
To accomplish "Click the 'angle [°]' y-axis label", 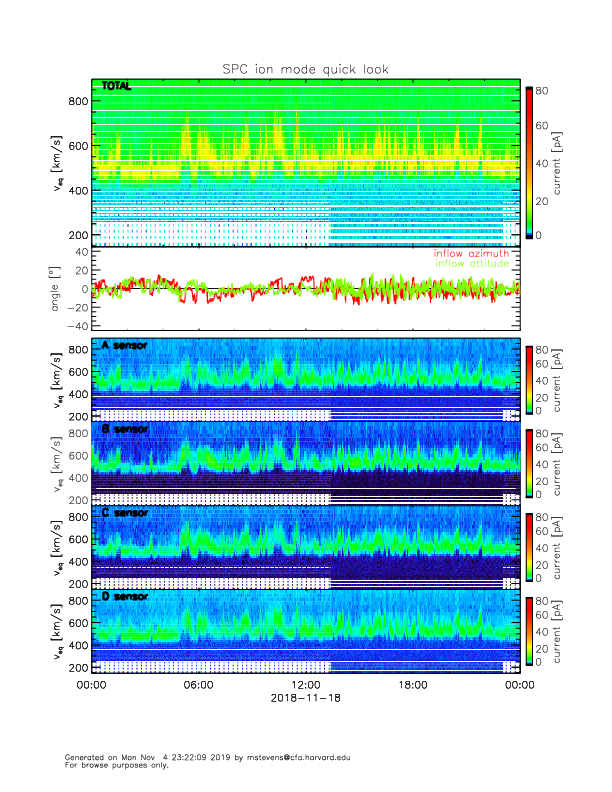I will [x=59, y=288].
